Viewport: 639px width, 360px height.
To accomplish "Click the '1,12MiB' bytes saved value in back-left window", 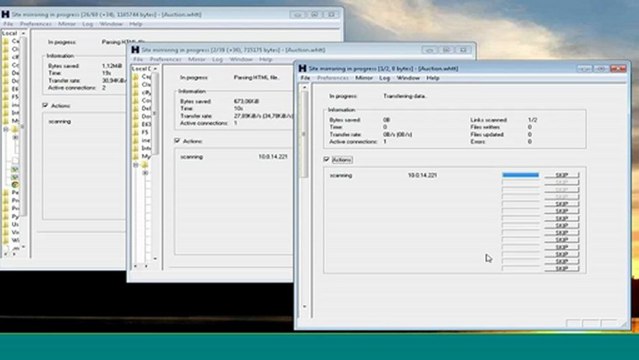I will tap(112, 66).
